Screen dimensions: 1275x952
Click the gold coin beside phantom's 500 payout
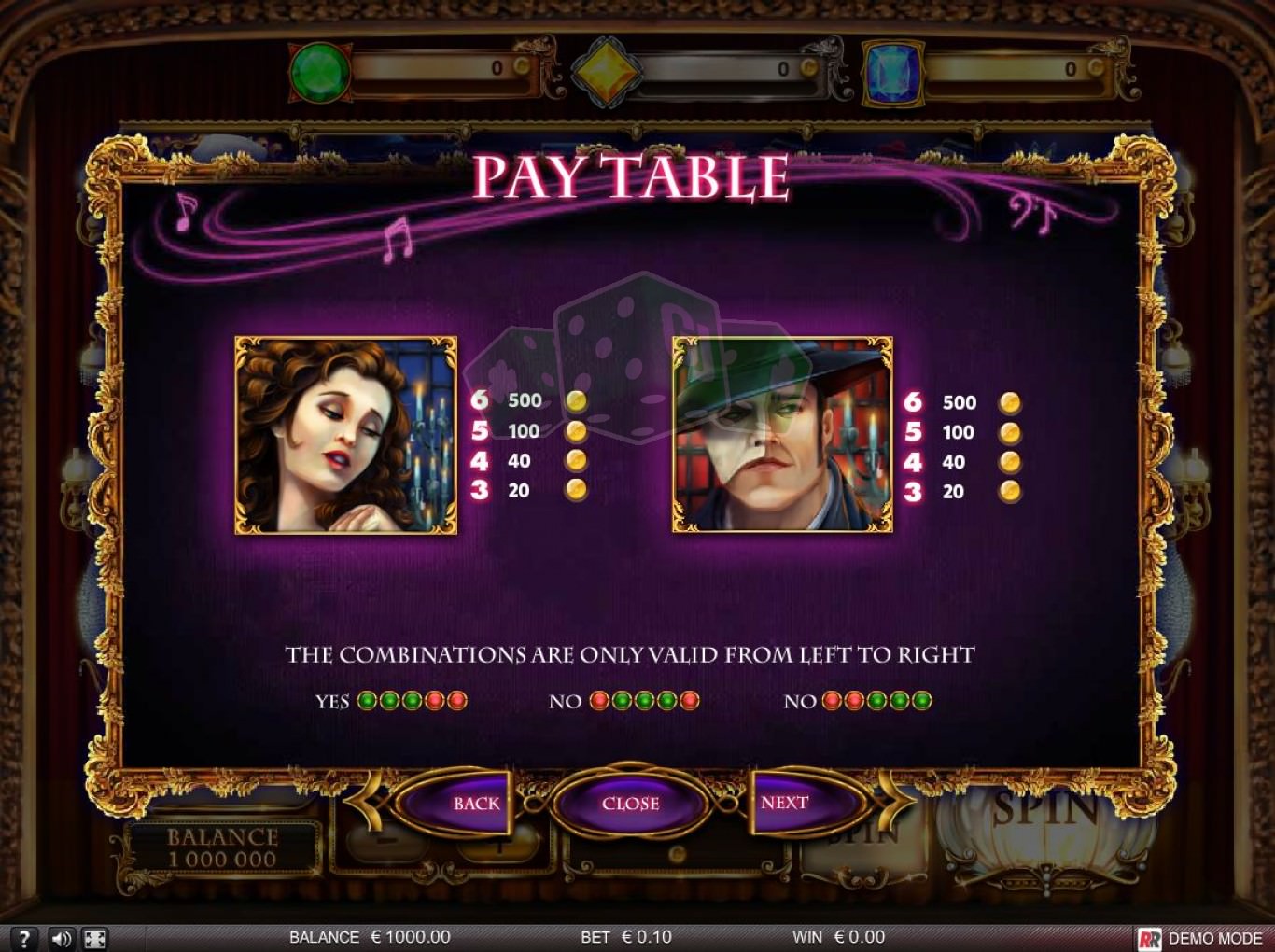click(x=1010, y=403)
